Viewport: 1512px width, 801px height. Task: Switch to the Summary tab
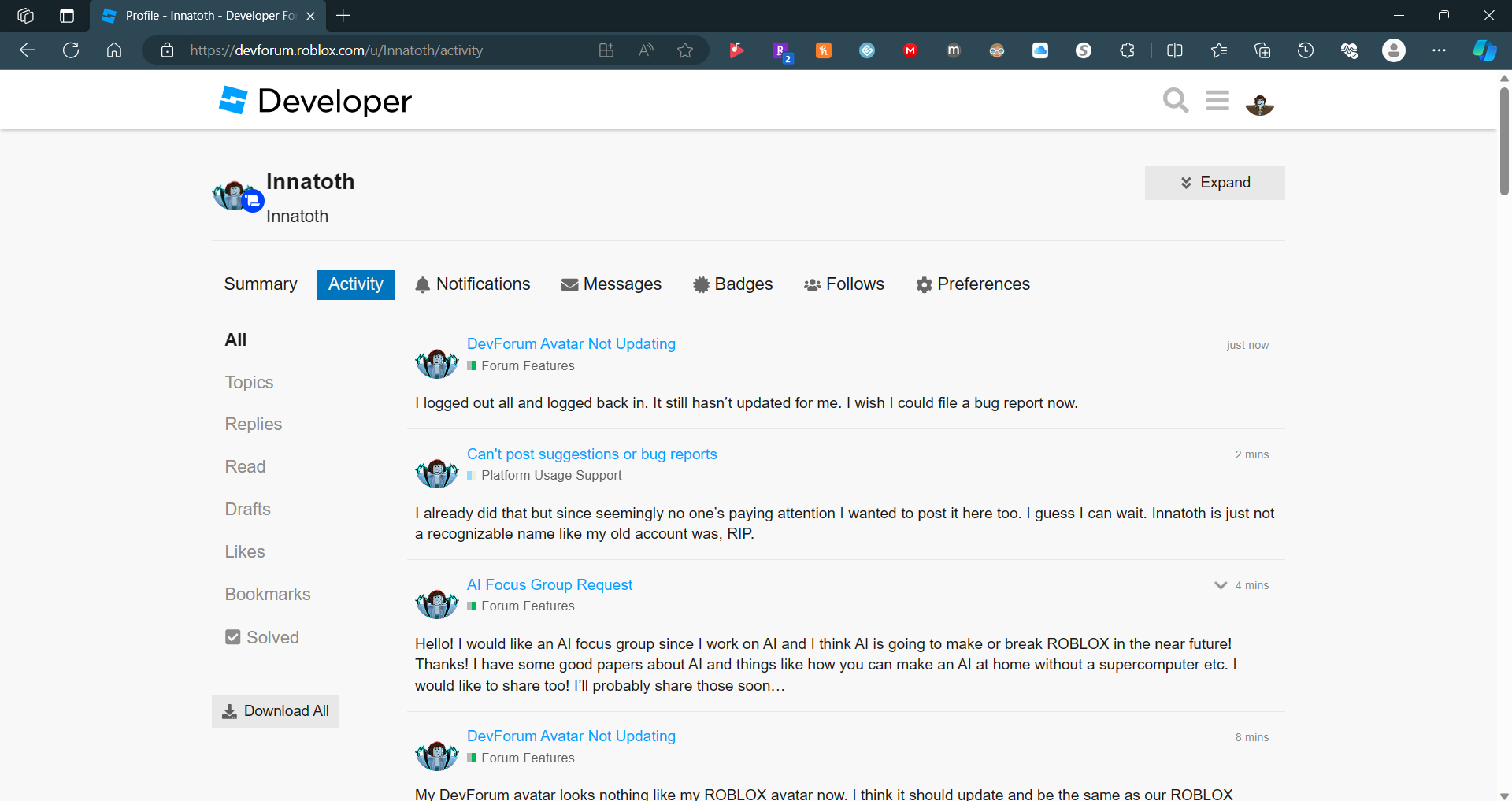260,284
